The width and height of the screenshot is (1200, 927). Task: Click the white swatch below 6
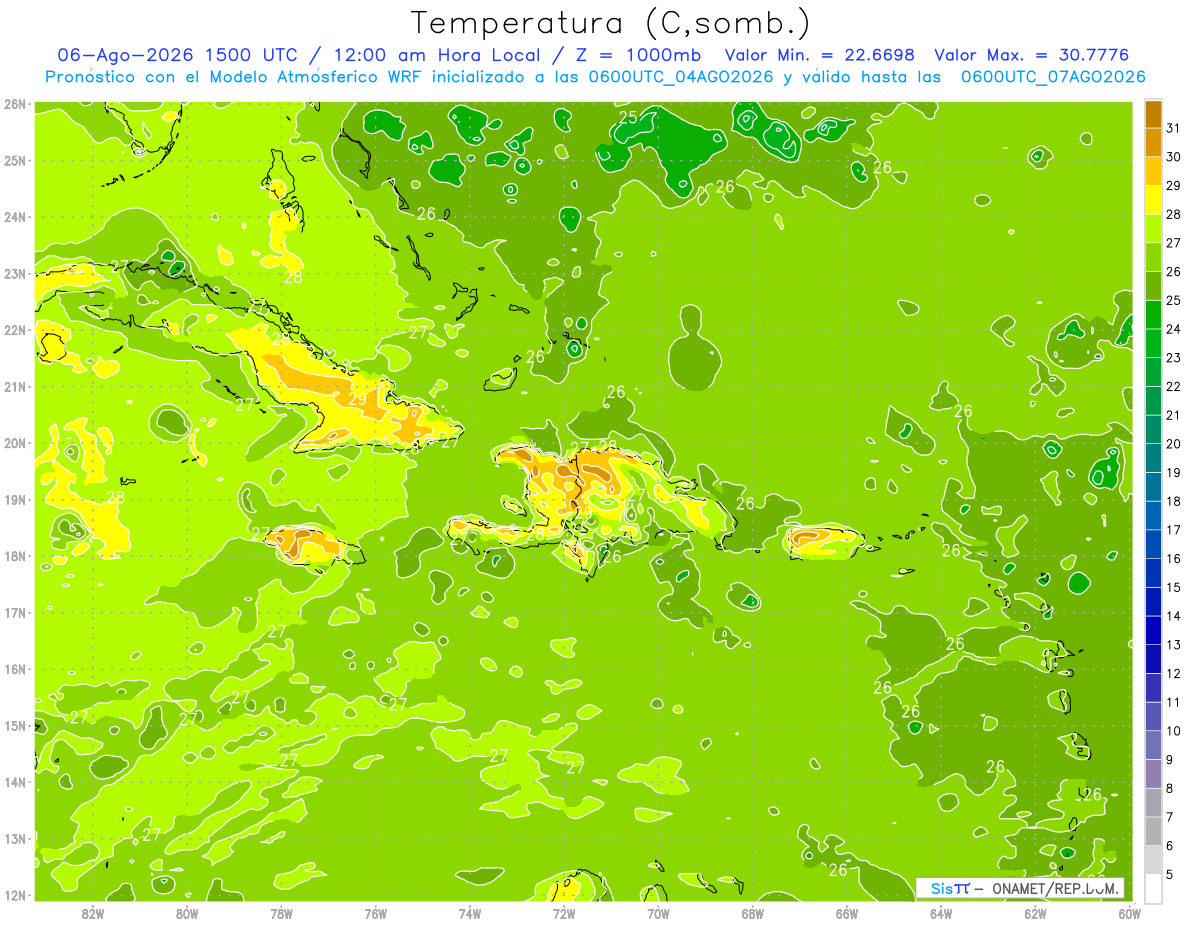[1153, 888]
